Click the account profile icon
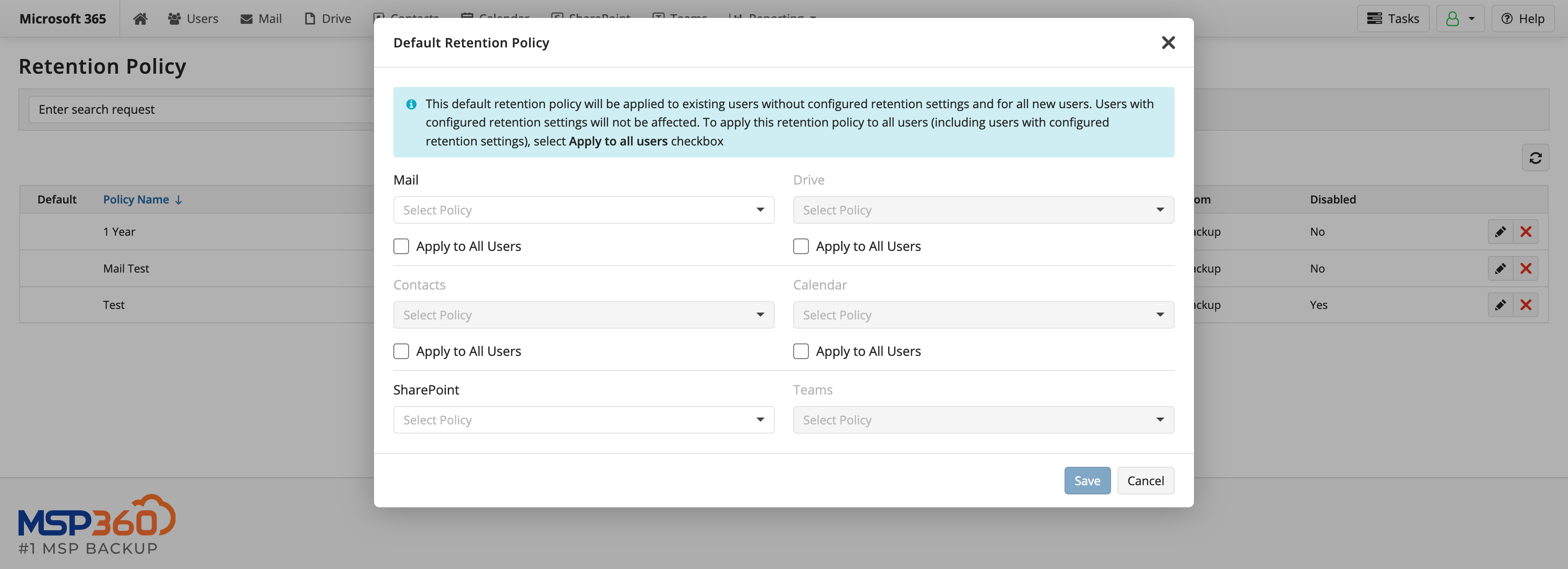This screenshot has width=1568, height=569. coord(1452,18)
